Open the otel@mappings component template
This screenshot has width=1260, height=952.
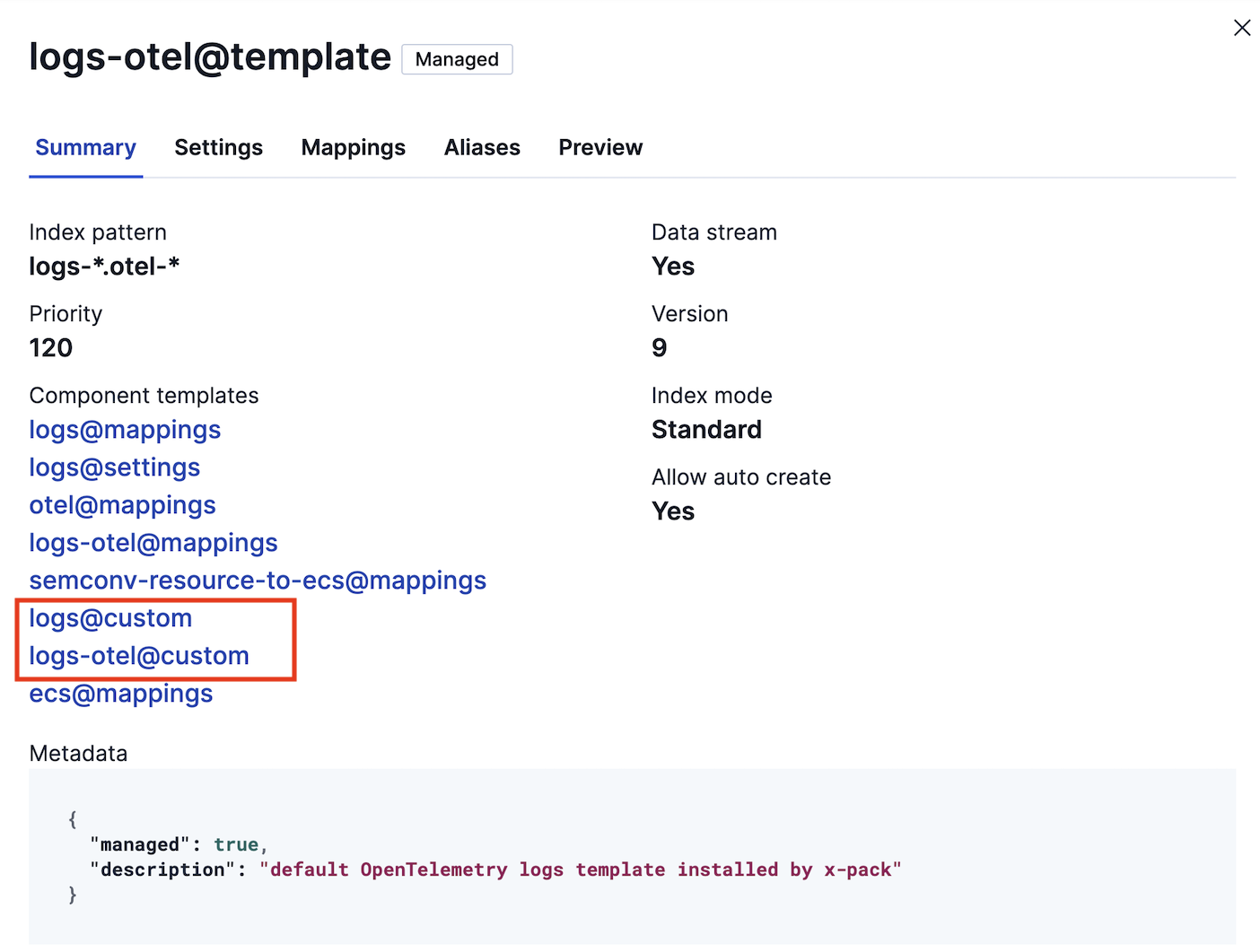pyautogui.click(x=122, y=505)
